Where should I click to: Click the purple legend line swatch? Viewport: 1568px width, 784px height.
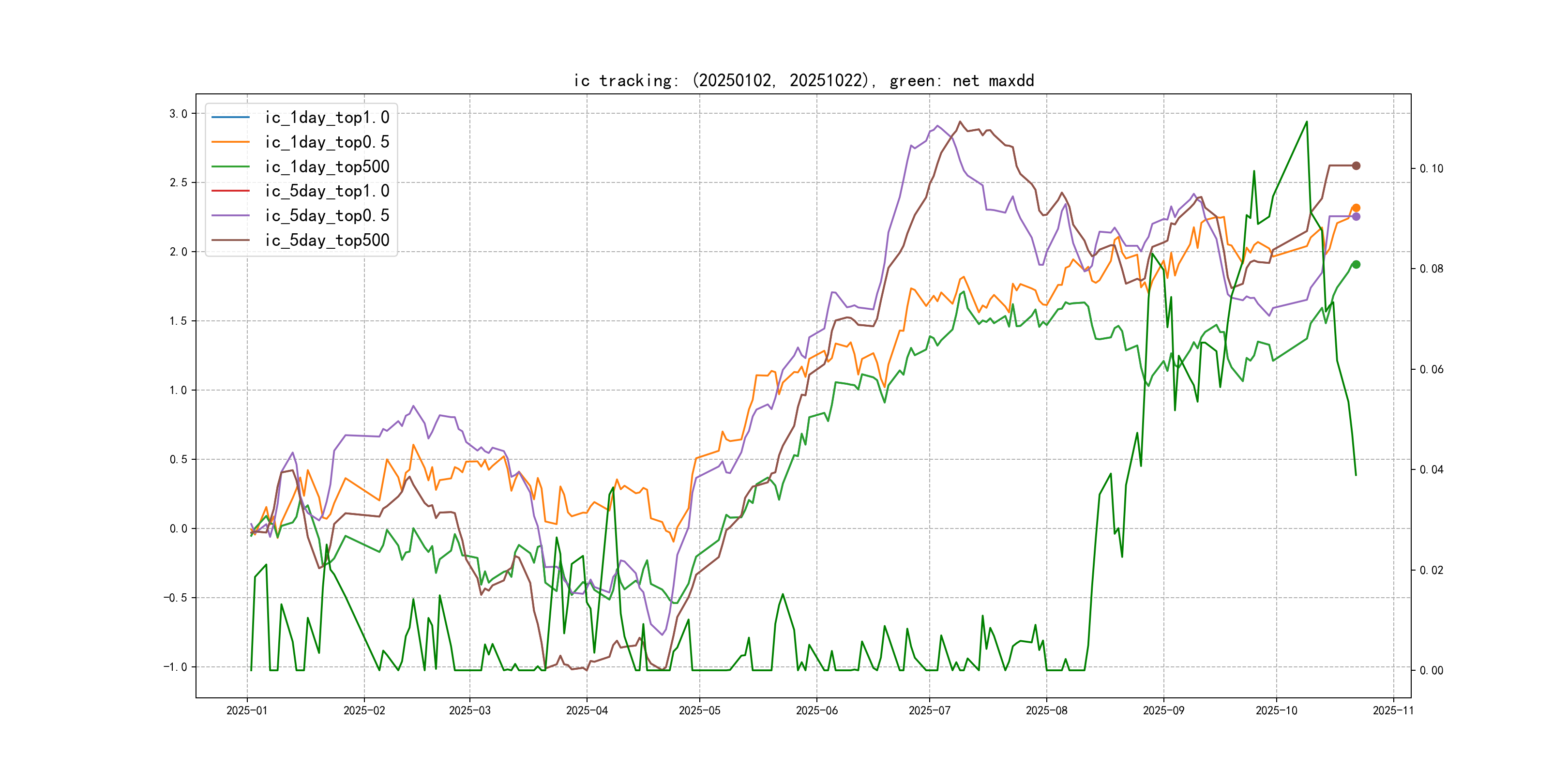[x=231, y=215]
